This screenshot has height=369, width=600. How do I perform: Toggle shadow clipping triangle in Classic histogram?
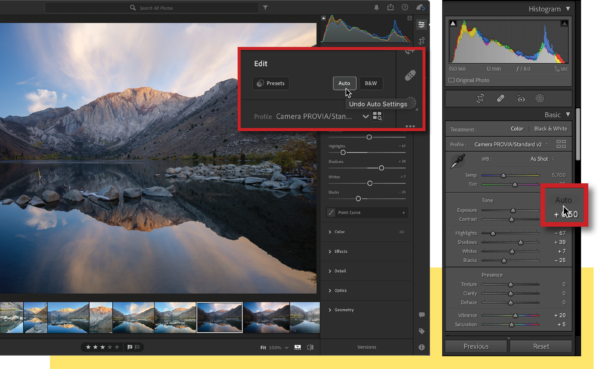[453, 23]
